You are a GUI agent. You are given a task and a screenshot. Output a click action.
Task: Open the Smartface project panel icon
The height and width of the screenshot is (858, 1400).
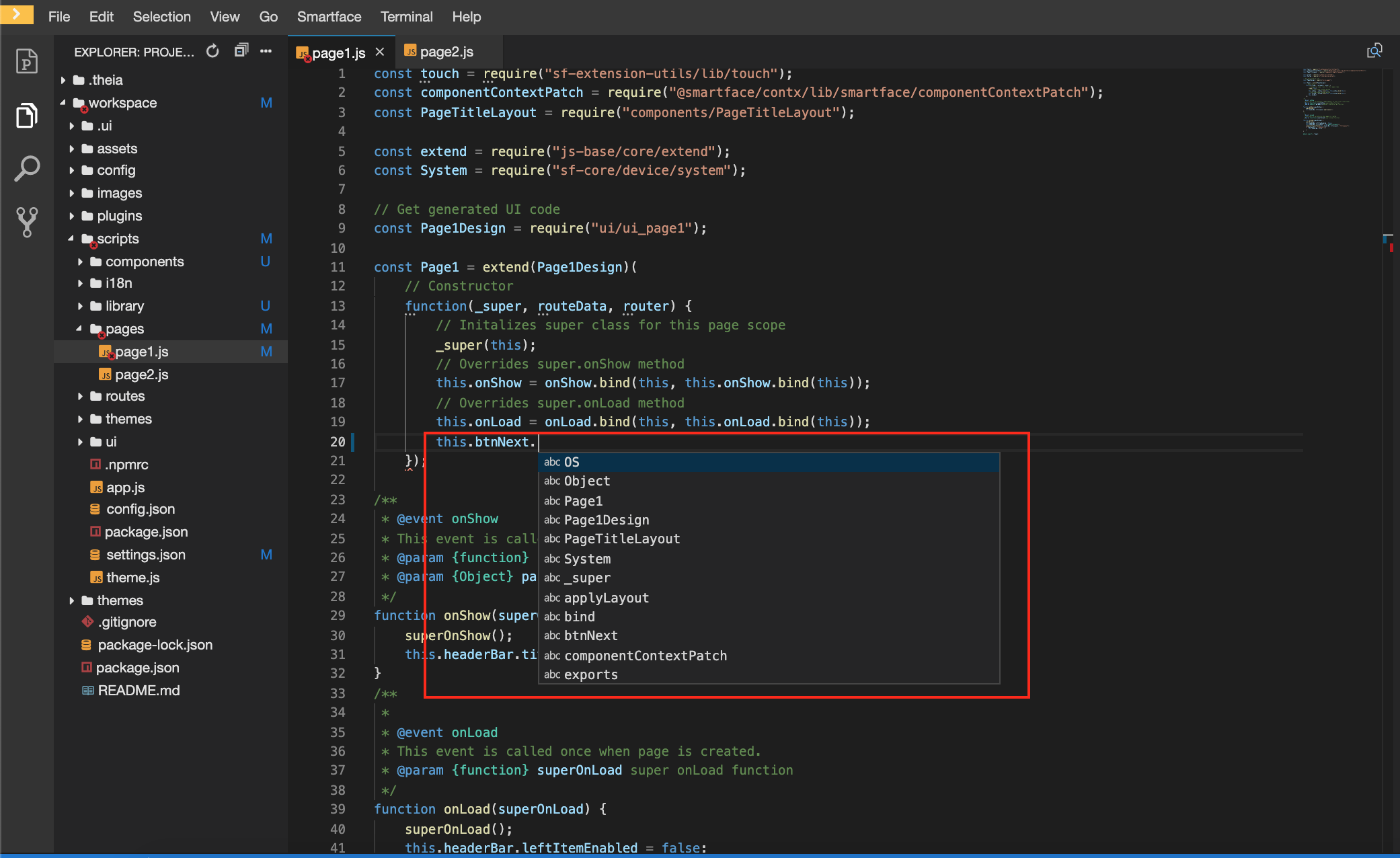(26, 62)
